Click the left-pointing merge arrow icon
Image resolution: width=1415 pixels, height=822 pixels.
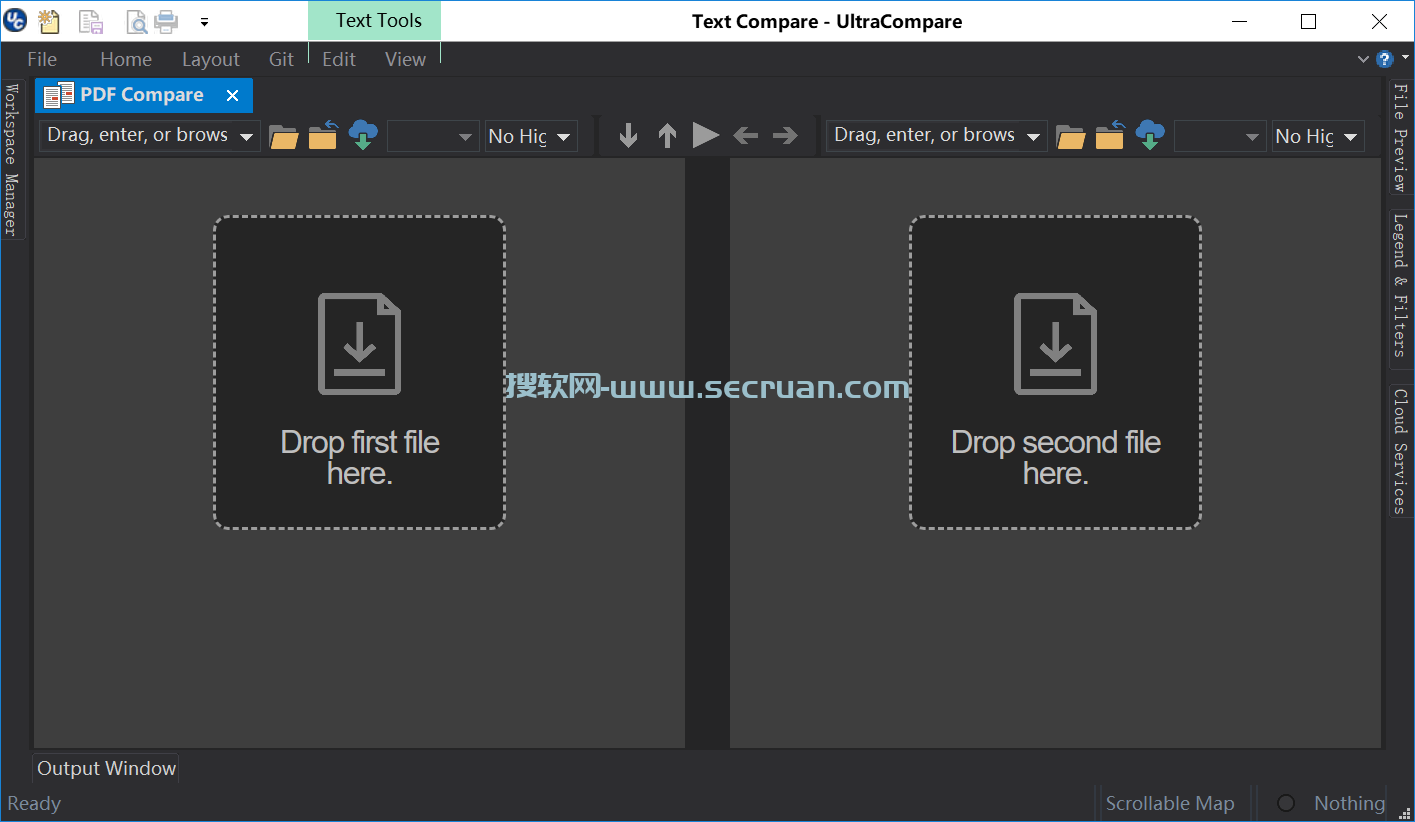point(745,135)
